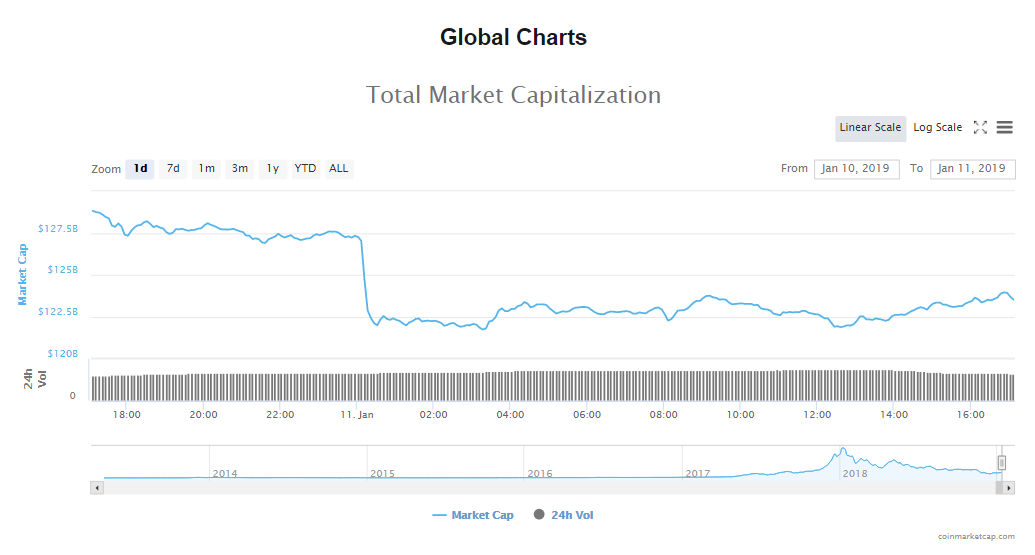Click the navigator left scroll arrow
The width and height of the screenshot is (1035, 555).
click(97, 487)
